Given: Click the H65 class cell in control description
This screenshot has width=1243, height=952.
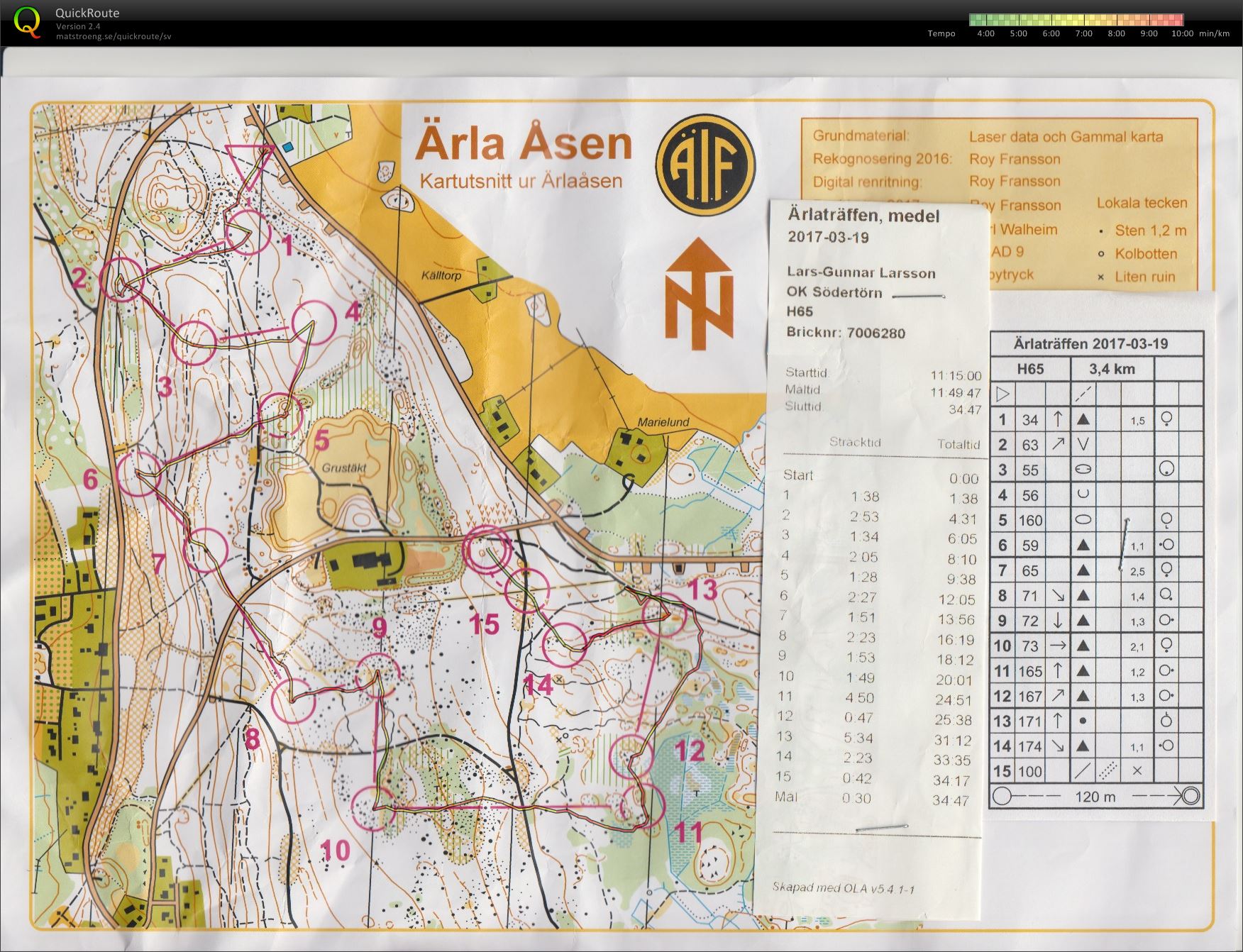Looking at the screenshot, I should coord(1030,369).
